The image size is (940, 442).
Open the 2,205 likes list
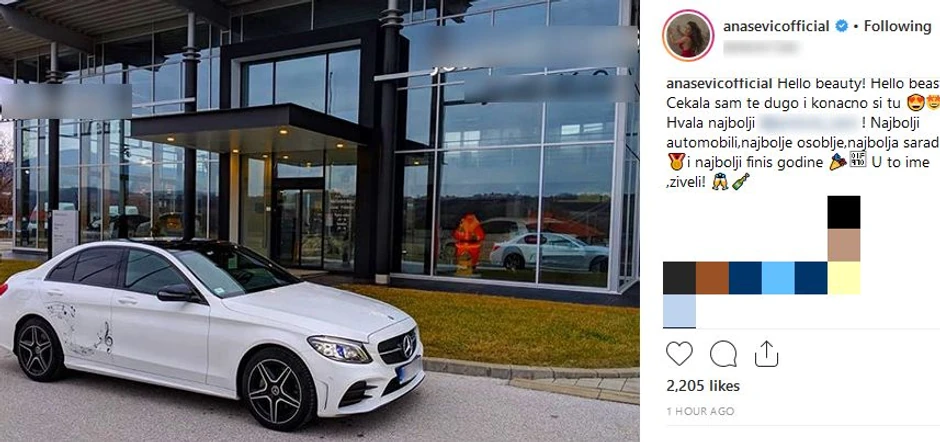pyautogui.click(x=703, y=386)
